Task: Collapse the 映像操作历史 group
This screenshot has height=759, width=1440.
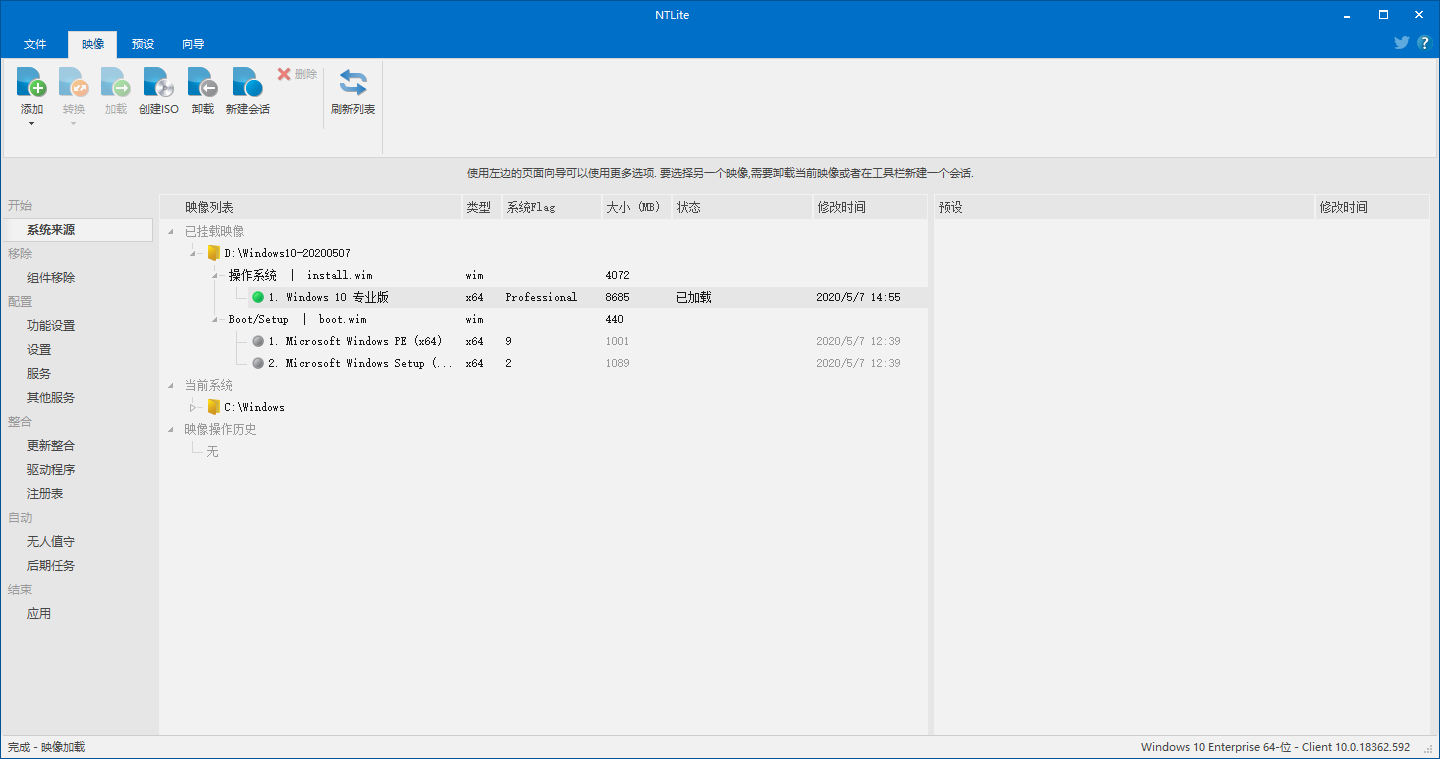Action: coord(171,430)
